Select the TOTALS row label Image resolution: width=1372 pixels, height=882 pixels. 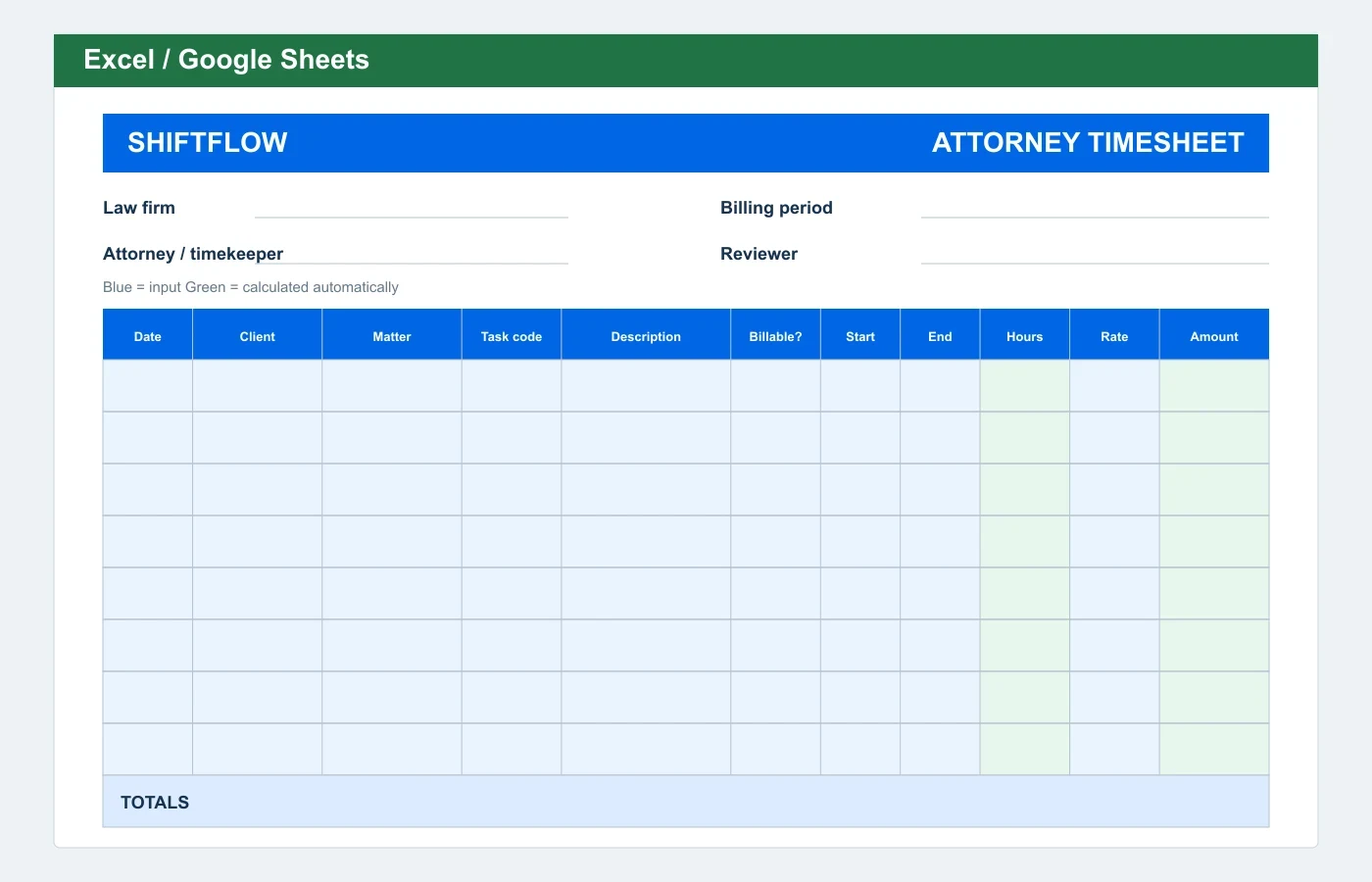[155, 803]
